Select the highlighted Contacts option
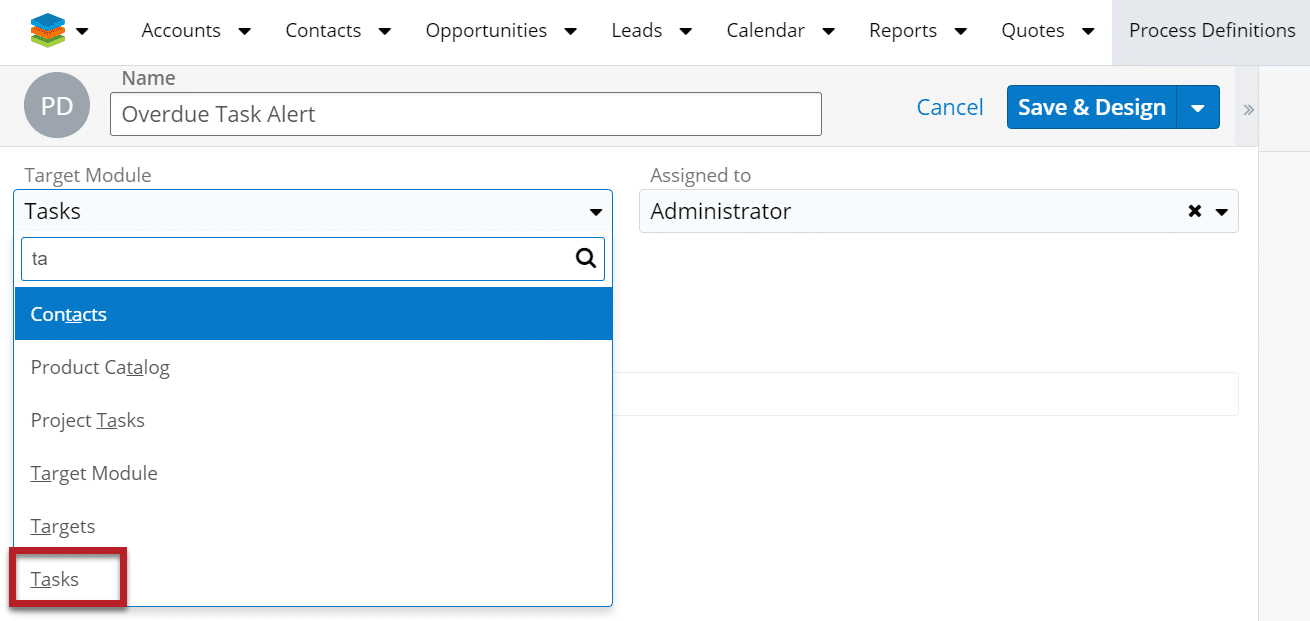1310x621 pixels. point(69,314)
